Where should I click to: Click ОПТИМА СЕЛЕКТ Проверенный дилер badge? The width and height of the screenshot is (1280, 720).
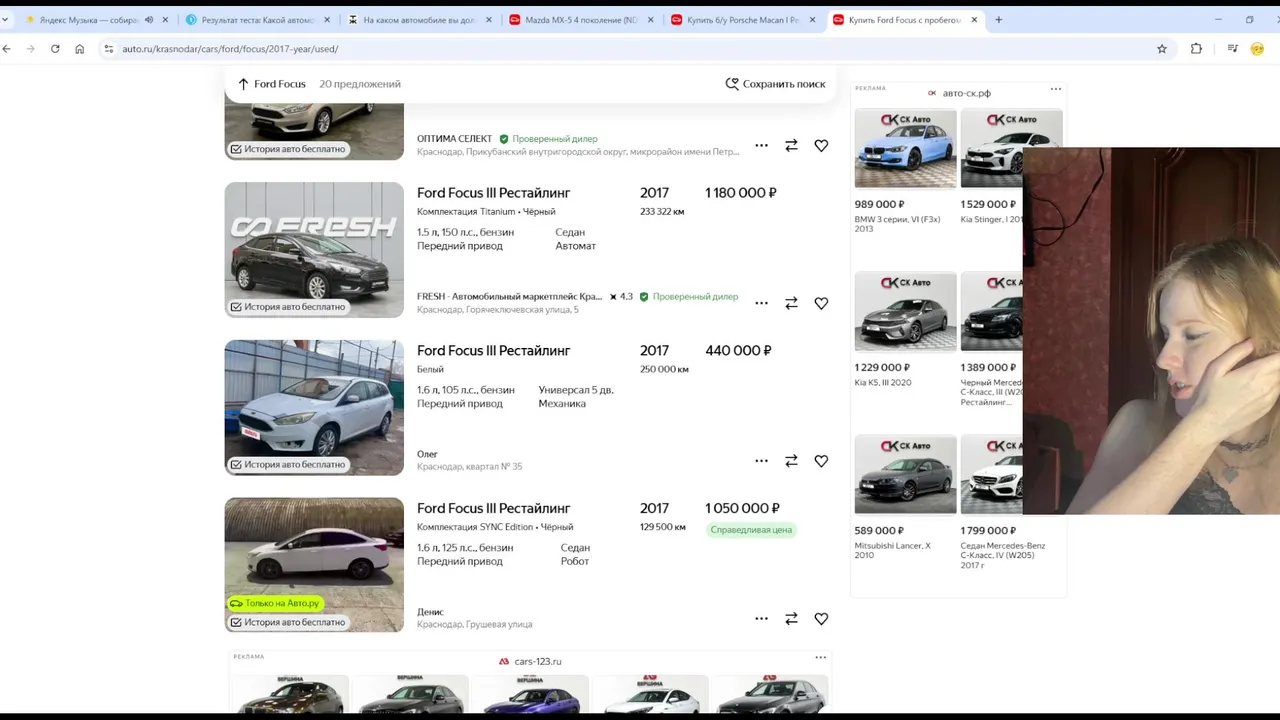[549, 139]
